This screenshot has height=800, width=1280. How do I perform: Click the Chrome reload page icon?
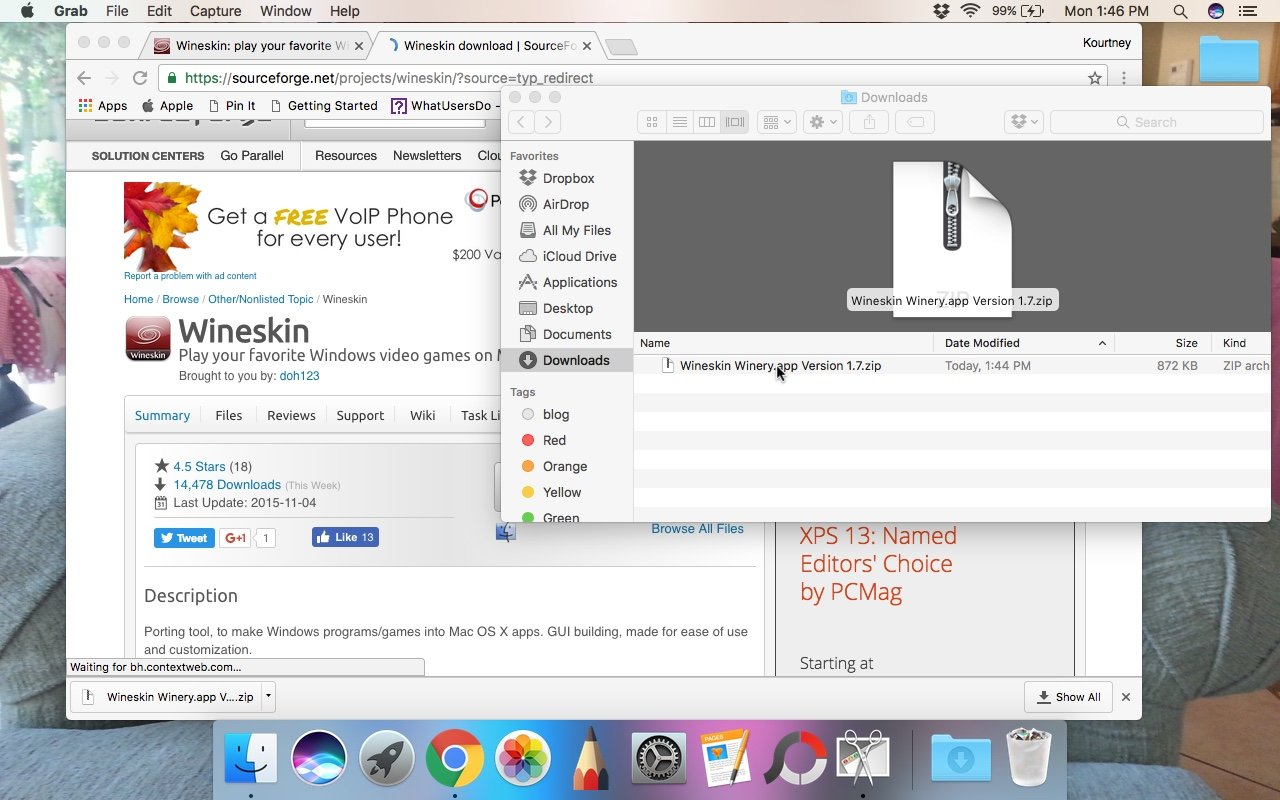click(x=140, y=78)
